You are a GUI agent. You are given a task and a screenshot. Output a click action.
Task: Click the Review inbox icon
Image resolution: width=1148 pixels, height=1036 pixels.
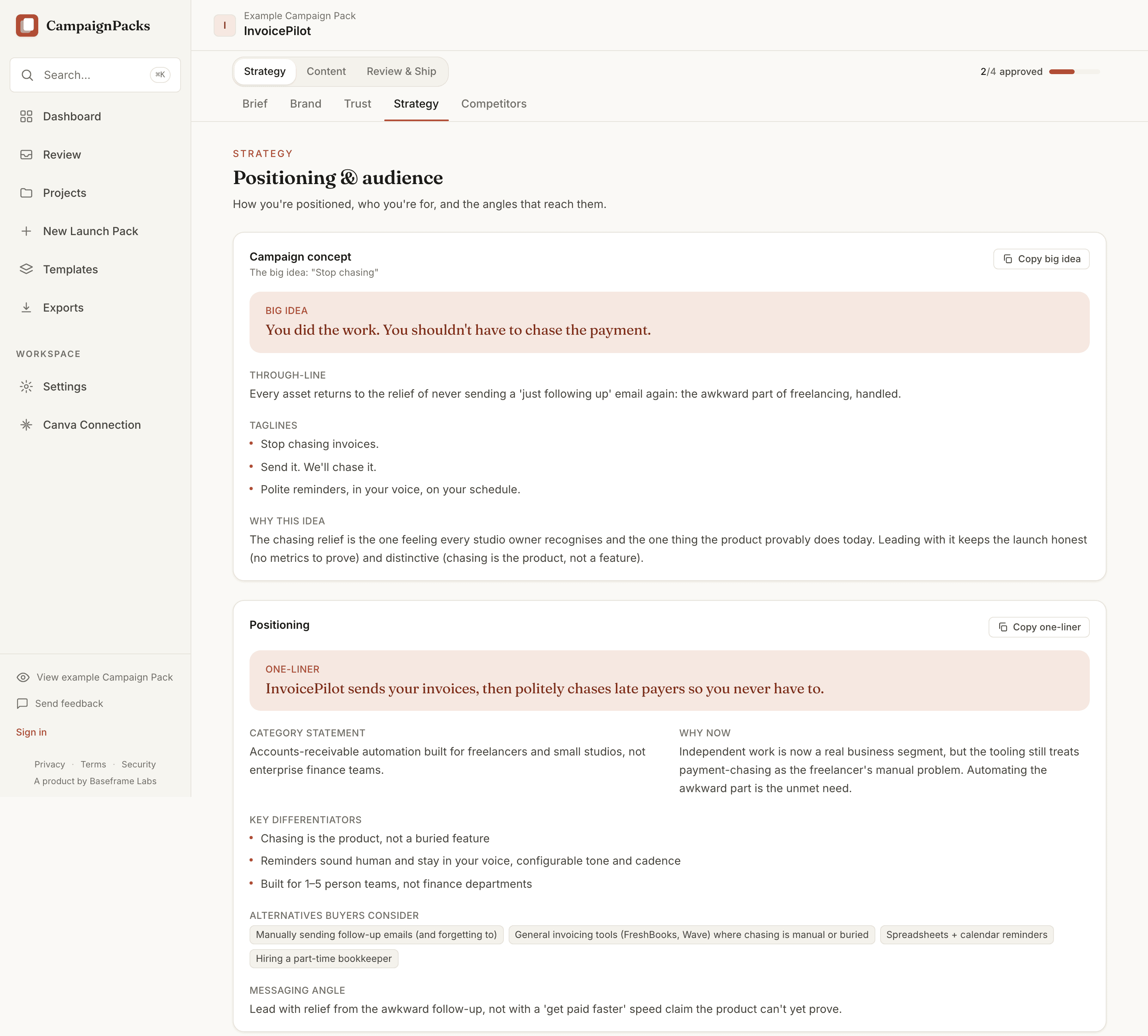coord(26,155)
